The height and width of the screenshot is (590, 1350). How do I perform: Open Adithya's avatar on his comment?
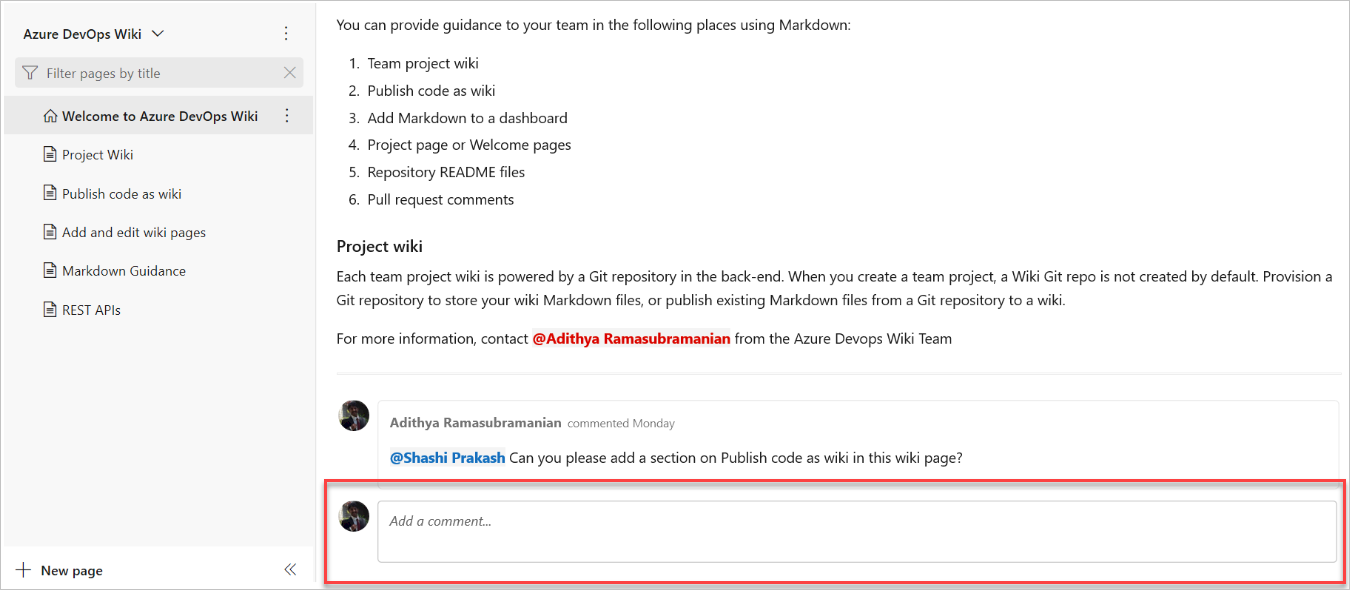353,415
